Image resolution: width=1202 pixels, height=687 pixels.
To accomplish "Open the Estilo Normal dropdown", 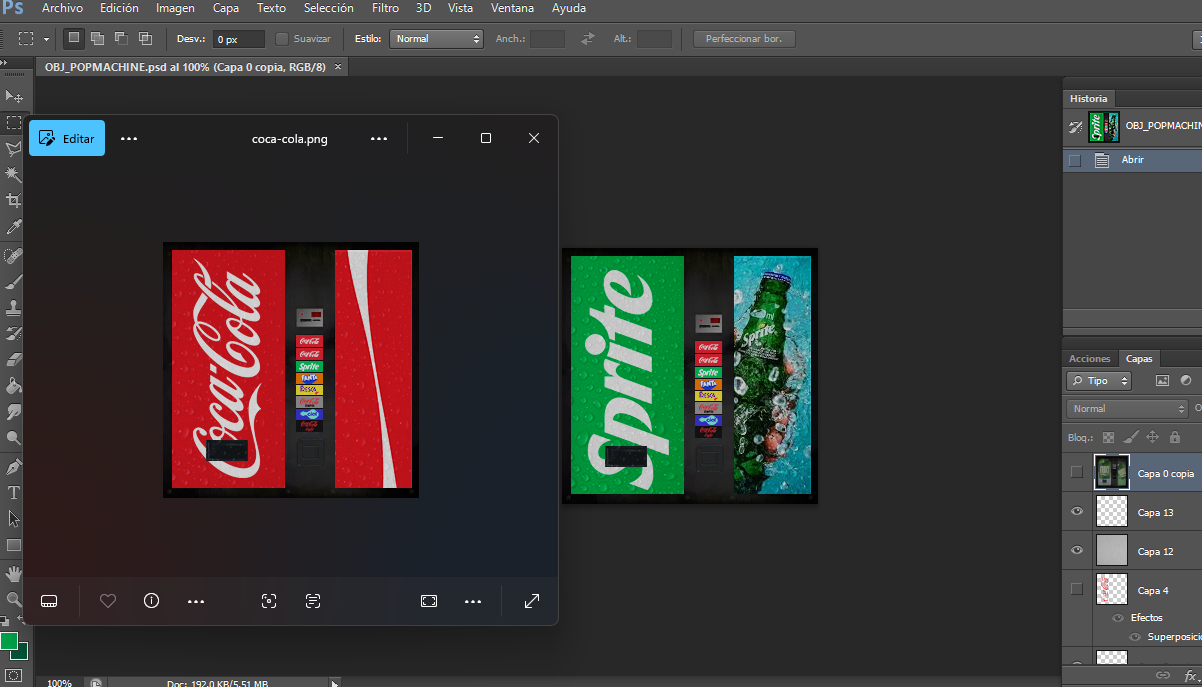I will pos(436,39).
